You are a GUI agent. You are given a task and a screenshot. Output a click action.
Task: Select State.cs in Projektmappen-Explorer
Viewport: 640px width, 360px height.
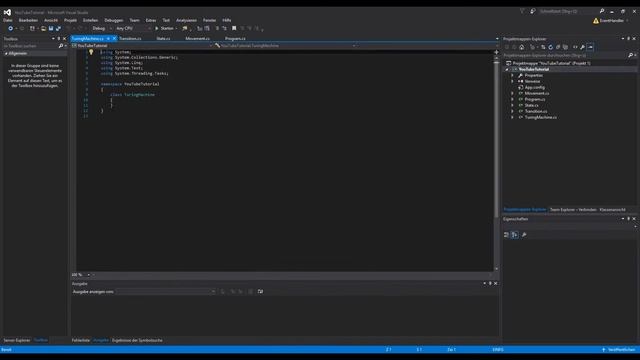(531, 105)
